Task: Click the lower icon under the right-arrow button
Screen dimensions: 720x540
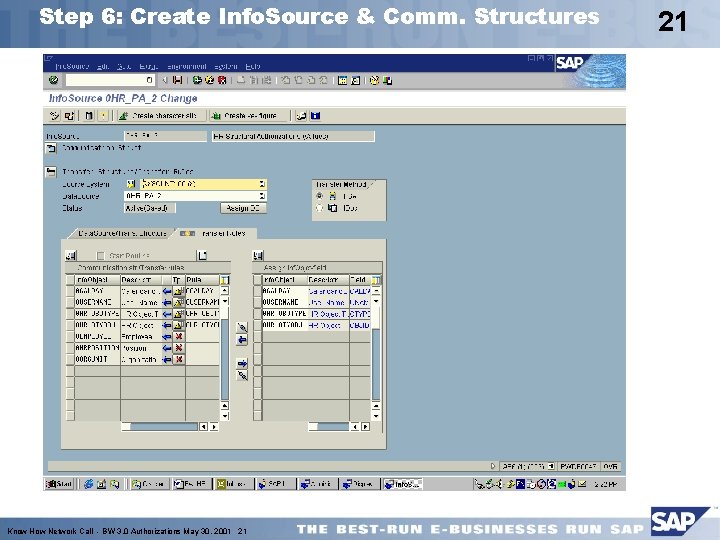Action: point(242,376)
